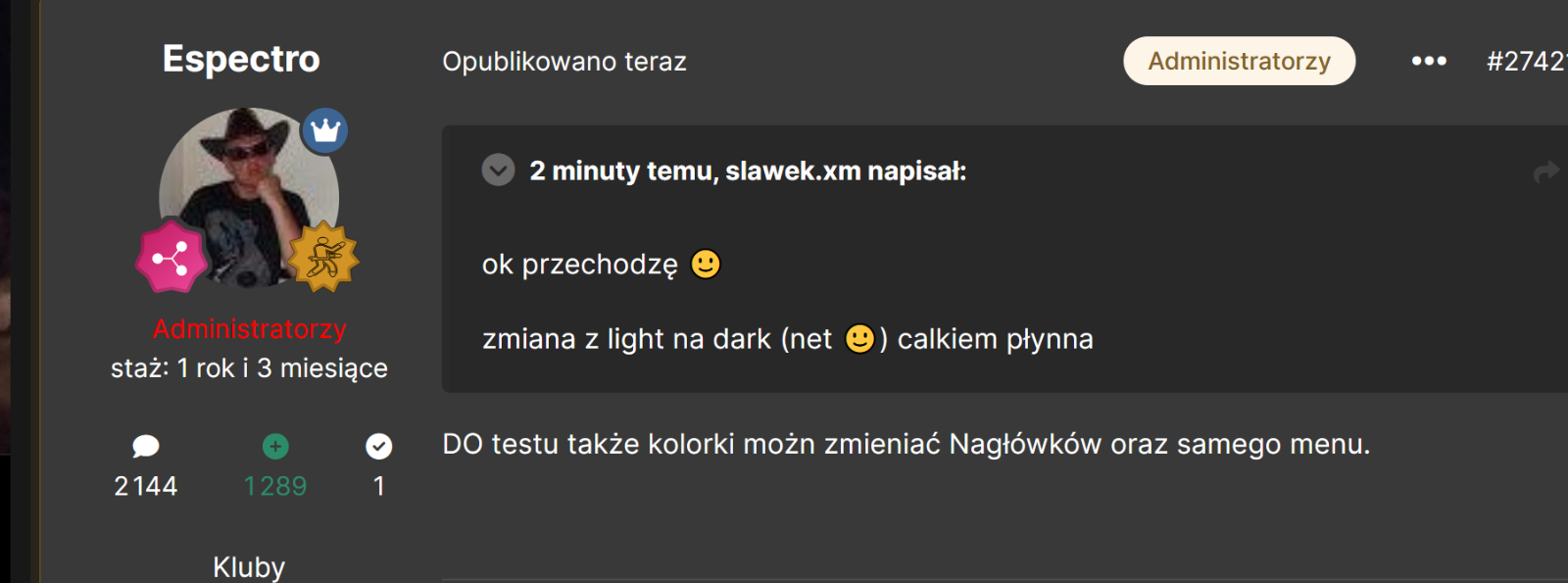Click the speech bubble post count icon
The width and height of the screenshot is (1568, 583).
coord(146,447)
